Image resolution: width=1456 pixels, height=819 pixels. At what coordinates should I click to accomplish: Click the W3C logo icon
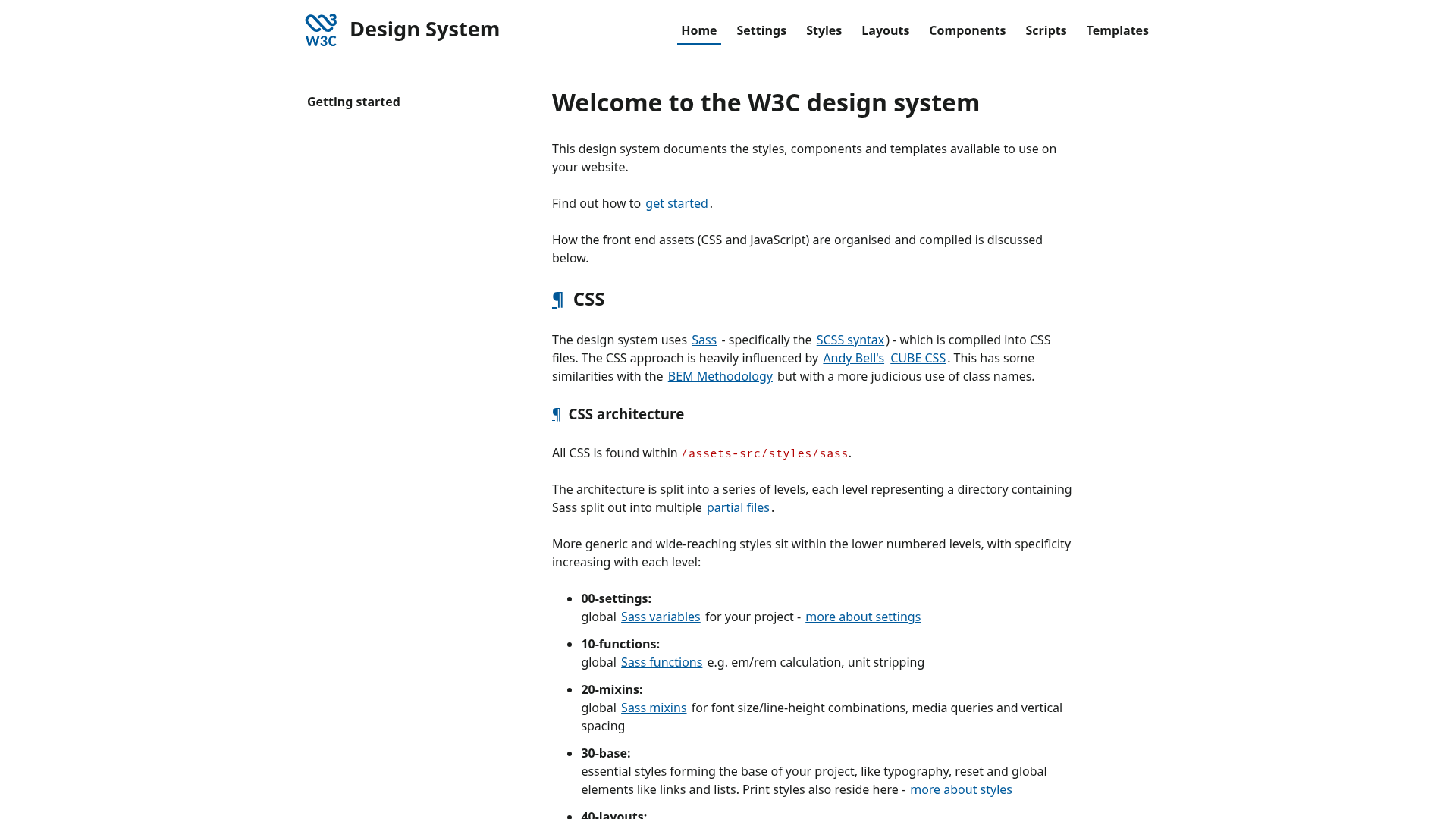click(x=321, y=30)
